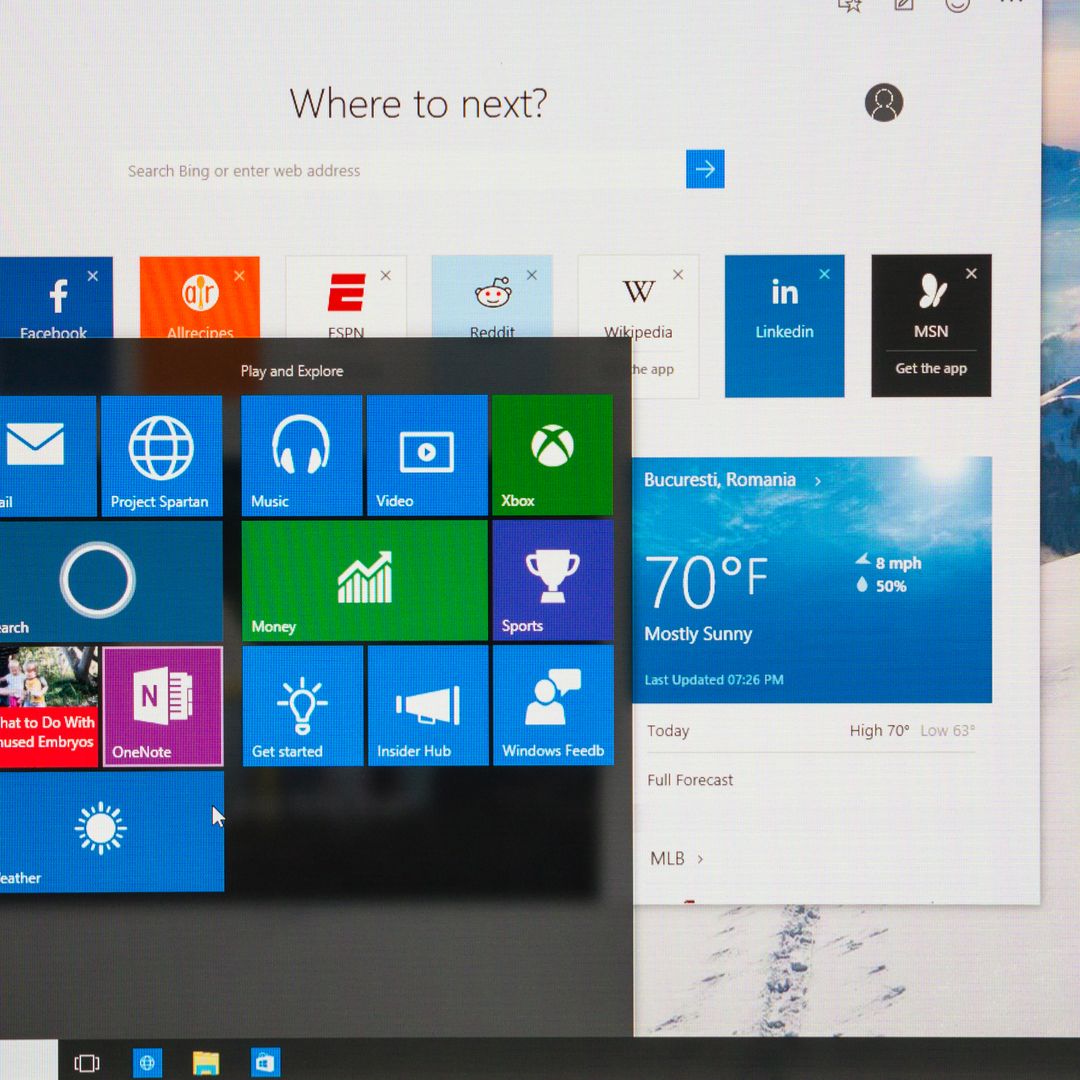Click the Play and Explore group header
The width and height of the screenshot is (1080, 1080).
click(x=292, y=371)
